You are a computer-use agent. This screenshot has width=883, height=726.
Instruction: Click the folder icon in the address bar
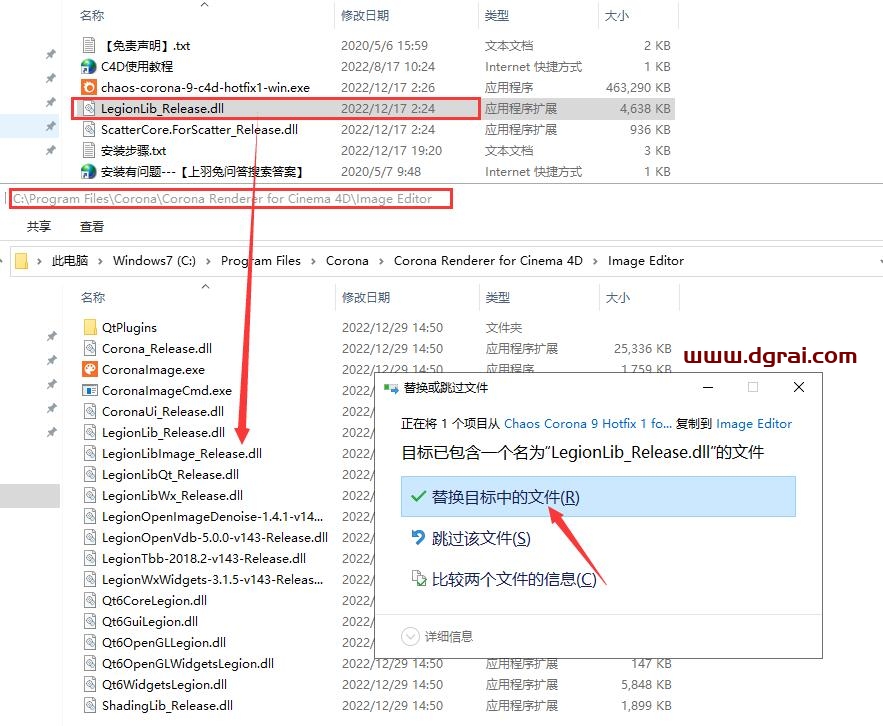(x=20, y=261)
